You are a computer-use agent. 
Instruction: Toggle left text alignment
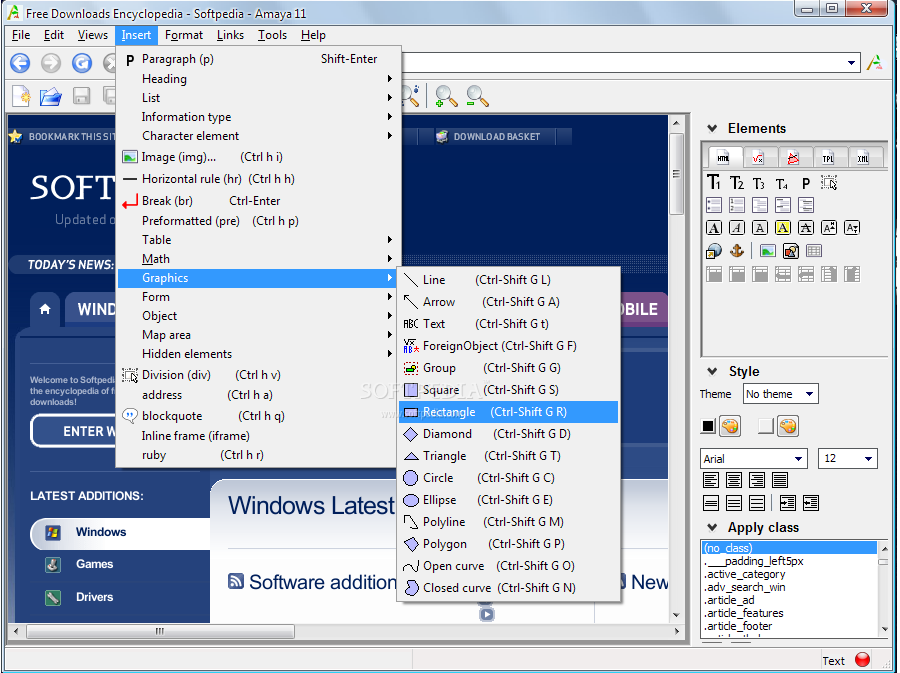pyautogui.click(x=711, y=480)
